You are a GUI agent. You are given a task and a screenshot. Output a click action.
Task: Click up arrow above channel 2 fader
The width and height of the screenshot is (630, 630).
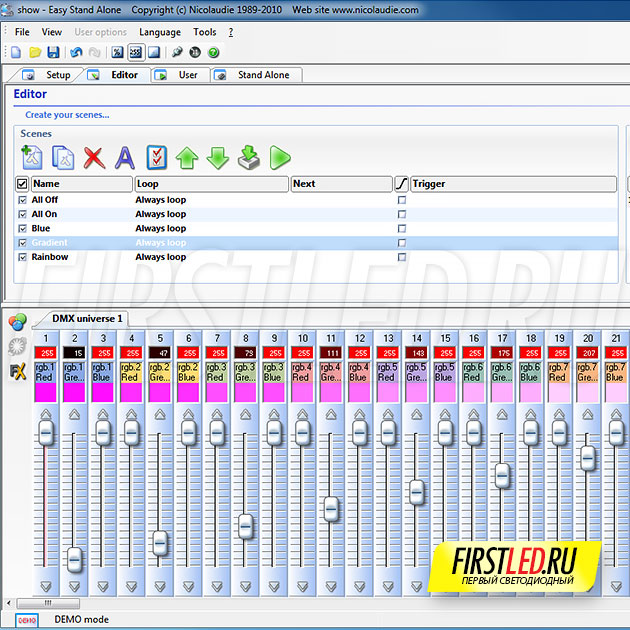click(74, 414)
